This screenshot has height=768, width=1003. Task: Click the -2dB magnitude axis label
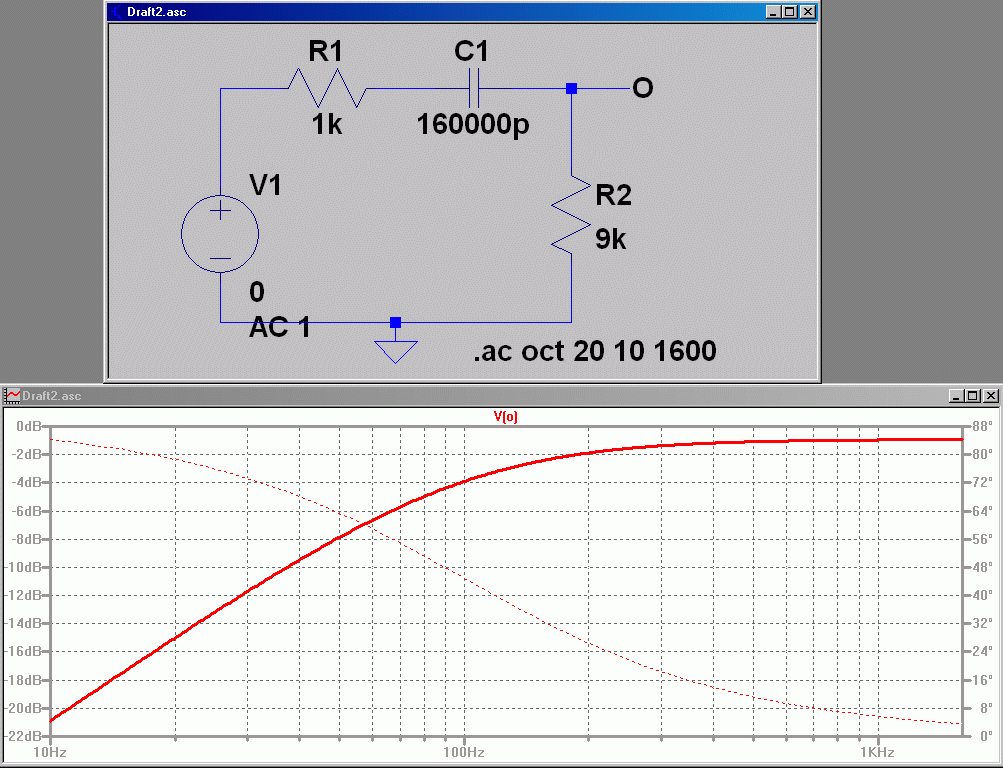click(28, 454)
